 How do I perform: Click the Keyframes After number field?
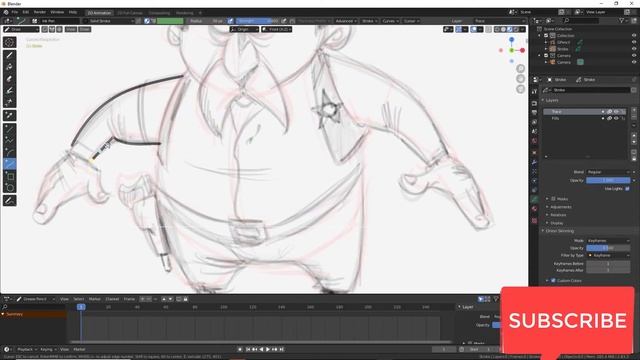[608, 270]
